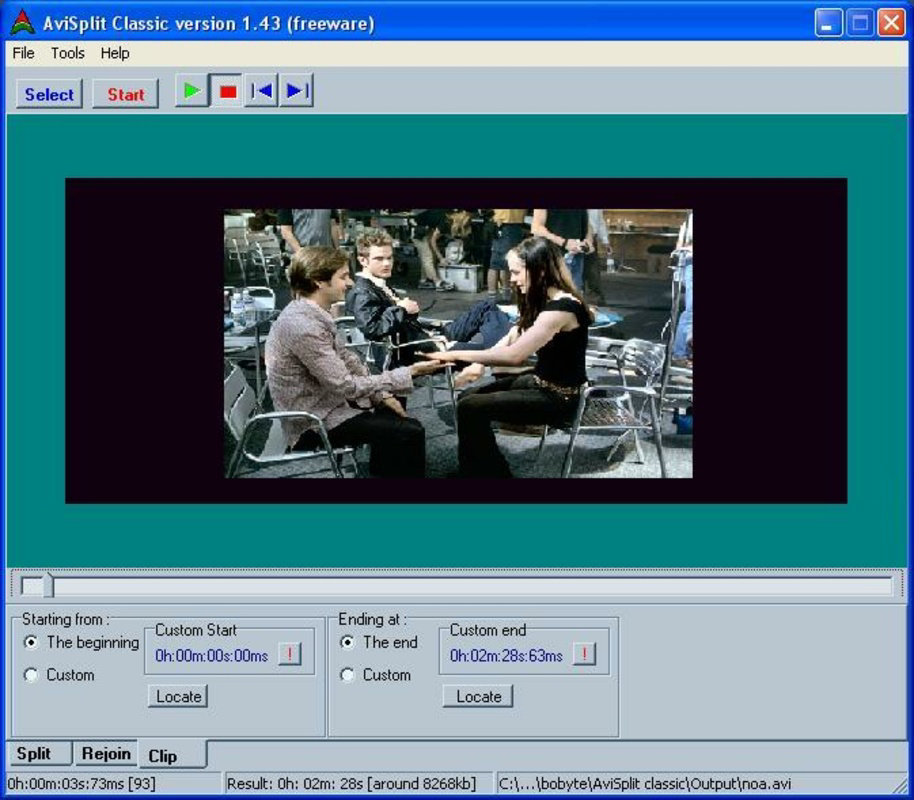Choose Custom under Starting from
This screenshot has height=800, width=914.
tap(59, 675)
